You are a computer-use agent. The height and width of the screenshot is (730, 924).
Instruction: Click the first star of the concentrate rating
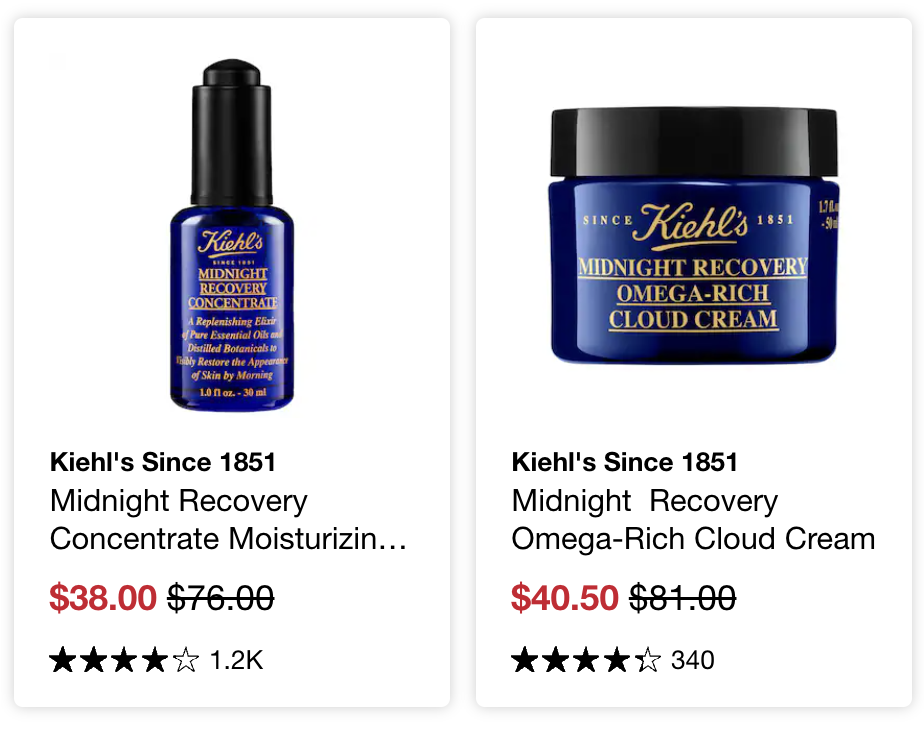click(62, 659)
